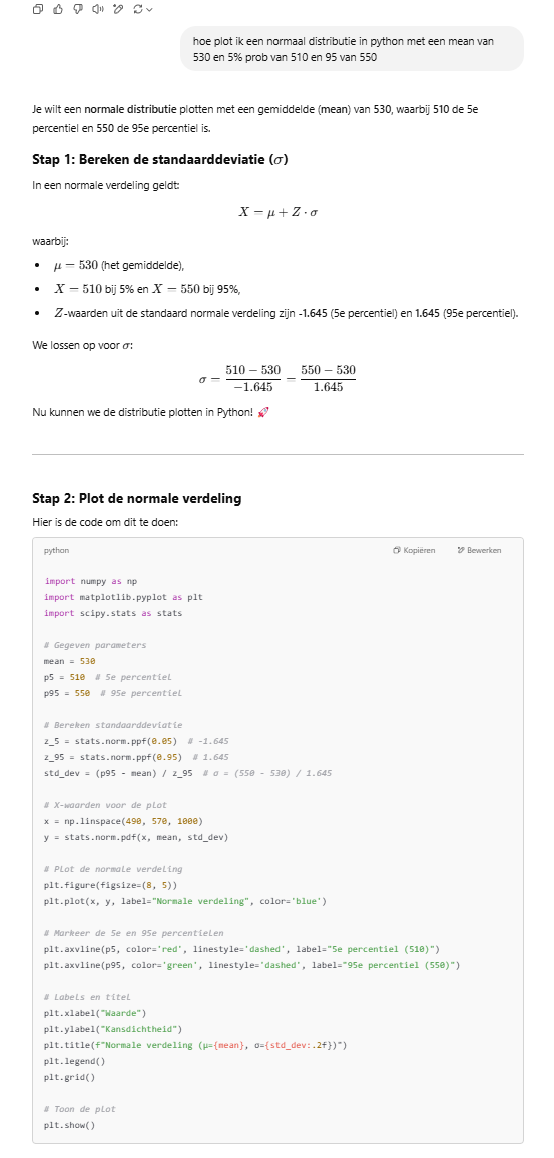The image size is (554, 1158).
Task: Click Bewerken on the python code block
Action: 479,550
